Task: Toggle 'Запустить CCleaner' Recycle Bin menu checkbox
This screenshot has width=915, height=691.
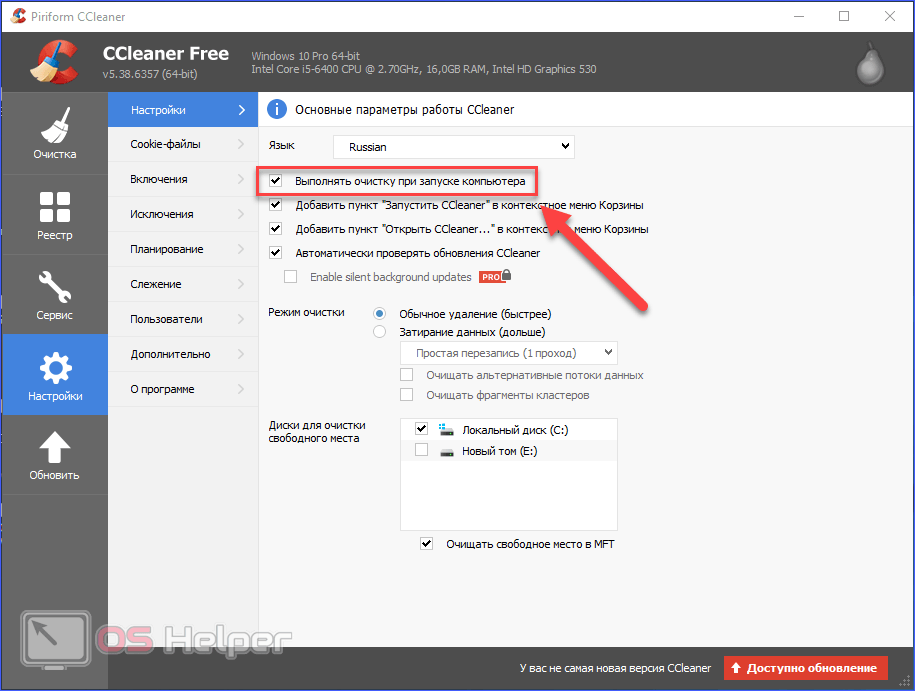Action: [275, 205]
